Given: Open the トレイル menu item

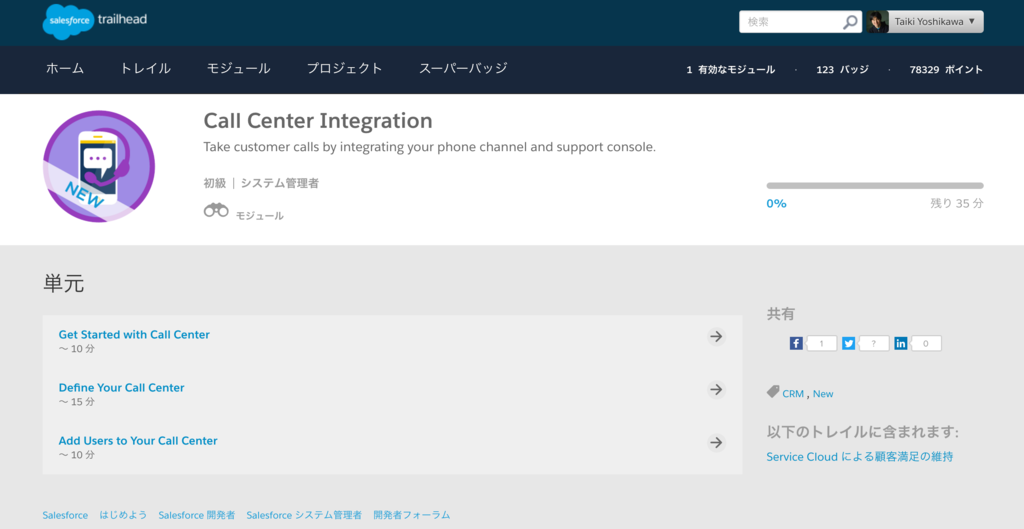Looking at the screenshot, I should point(145,69).
